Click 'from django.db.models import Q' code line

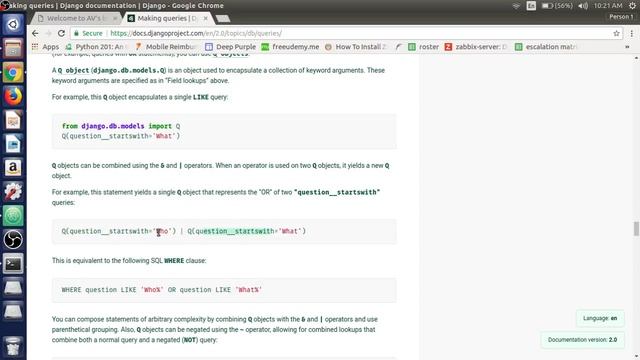(121, 126)
